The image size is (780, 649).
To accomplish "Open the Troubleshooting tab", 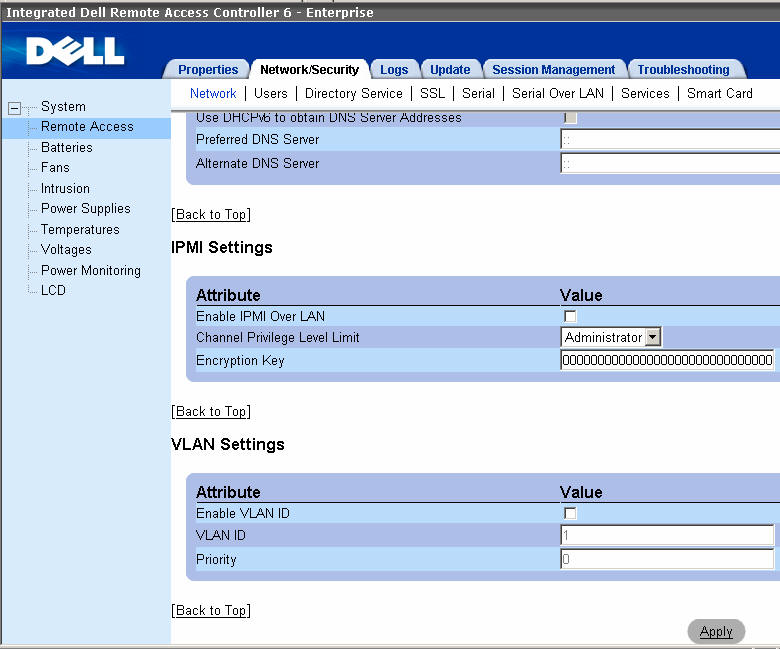I will tap(683, 70).
